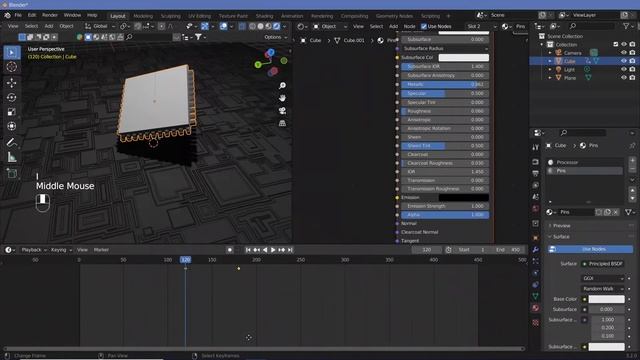
Task: Jump to the first frame
Action: (248, 250)
